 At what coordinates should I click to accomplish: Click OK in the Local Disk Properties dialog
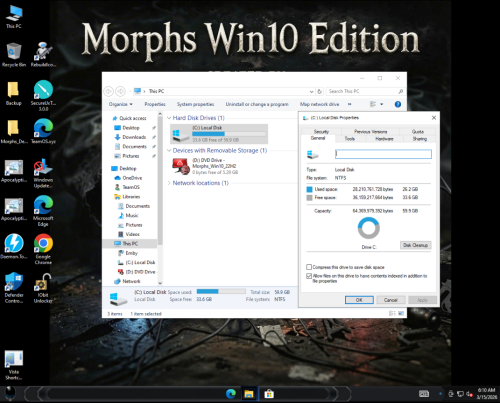[x=359, y=300]
